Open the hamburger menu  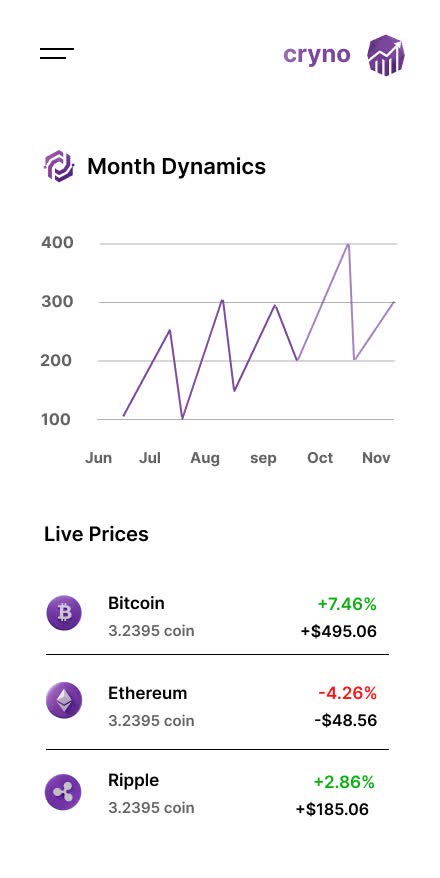pos(57,54)
